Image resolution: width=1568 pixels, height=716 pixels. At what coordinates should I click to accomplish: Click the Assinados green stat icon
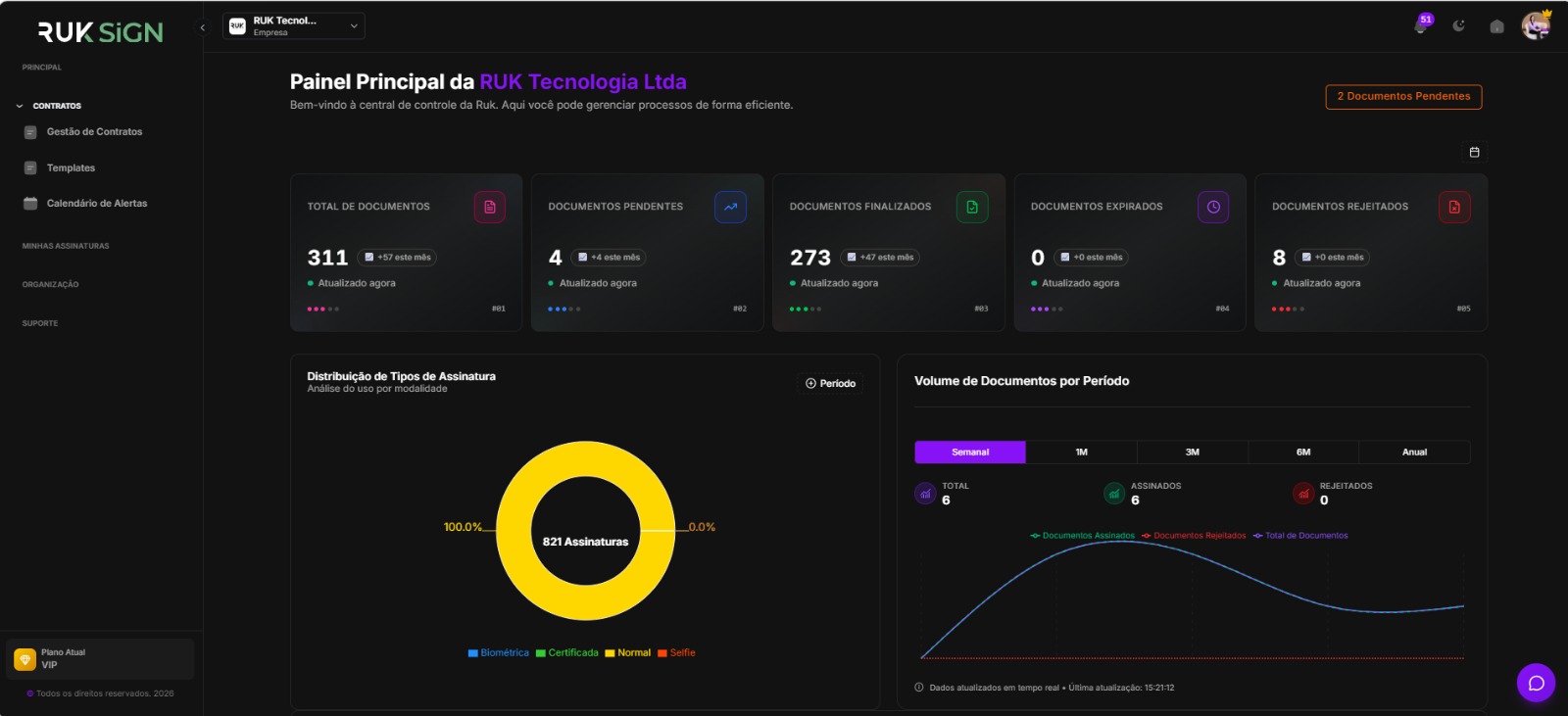pyautogui.click(x=1114, y=494)
